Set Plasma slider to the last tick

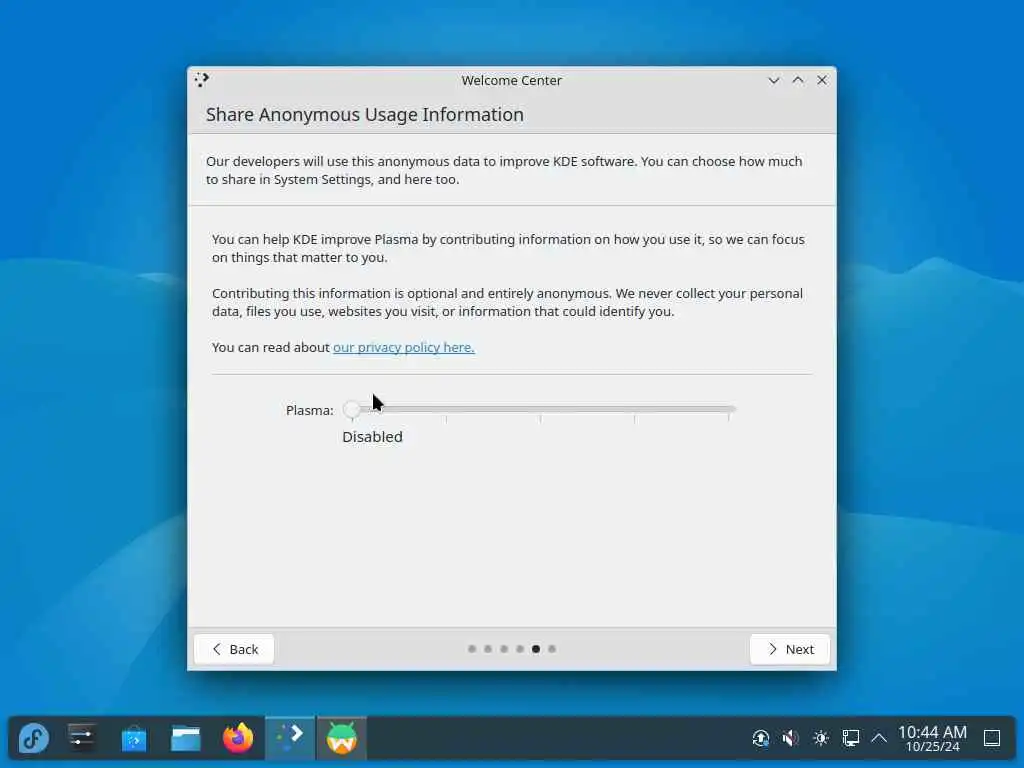pyautogui.click(x=728, y=409)
